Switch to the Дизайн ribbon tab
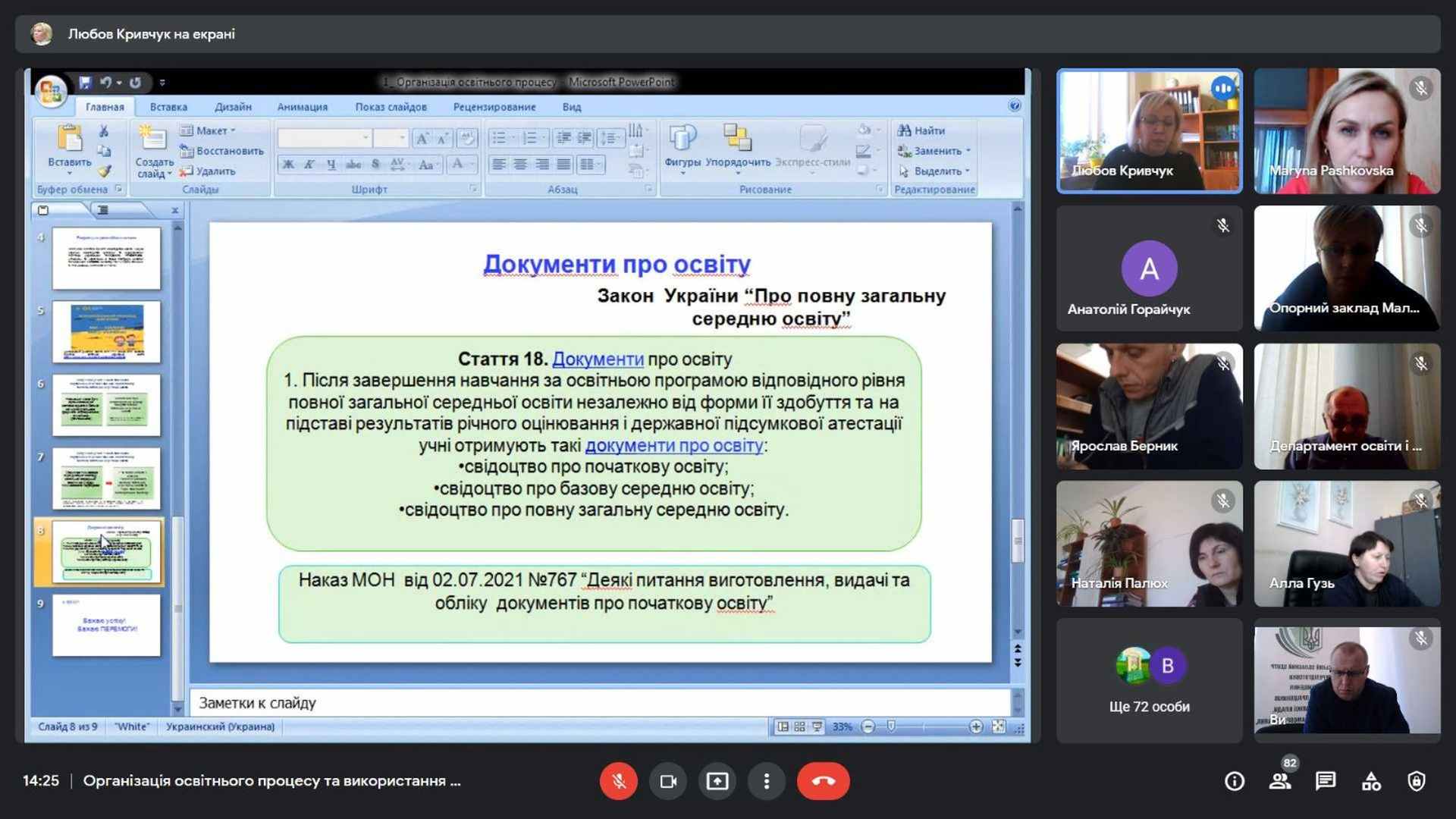This screenshot has height=819, width=1456. coord(233,107)
